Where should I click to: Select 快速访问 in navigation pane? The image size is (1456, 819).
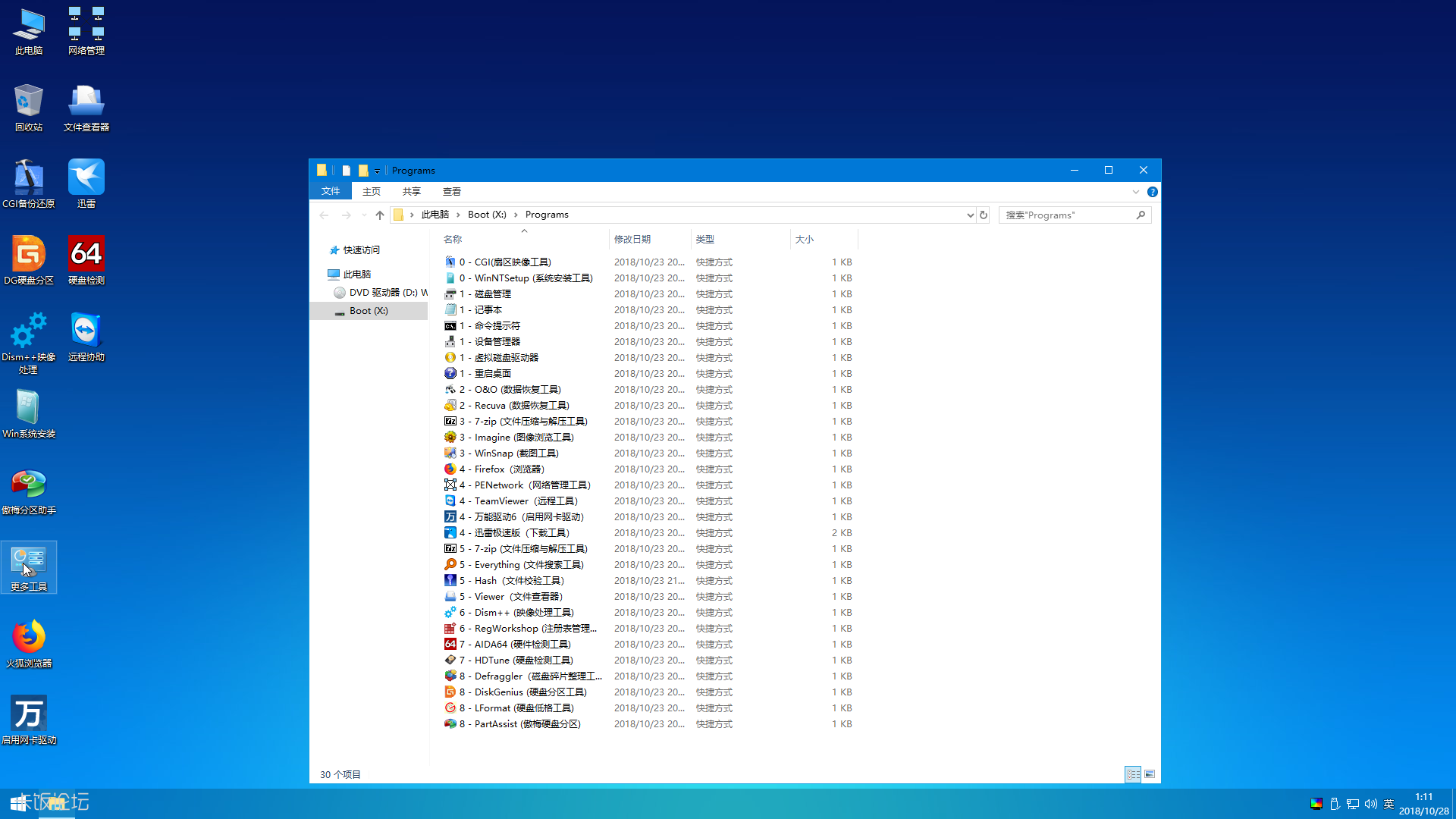[x=361, y=249]
